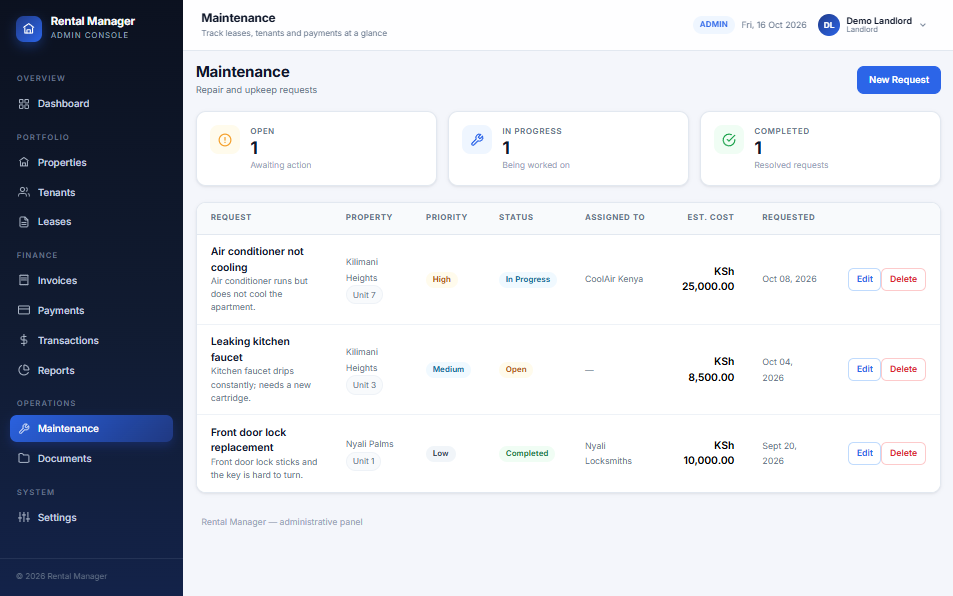The width and height of the screenshot is (953, 596).
Task: Click the Documents folder icon
Action: [x=24, y=458]
